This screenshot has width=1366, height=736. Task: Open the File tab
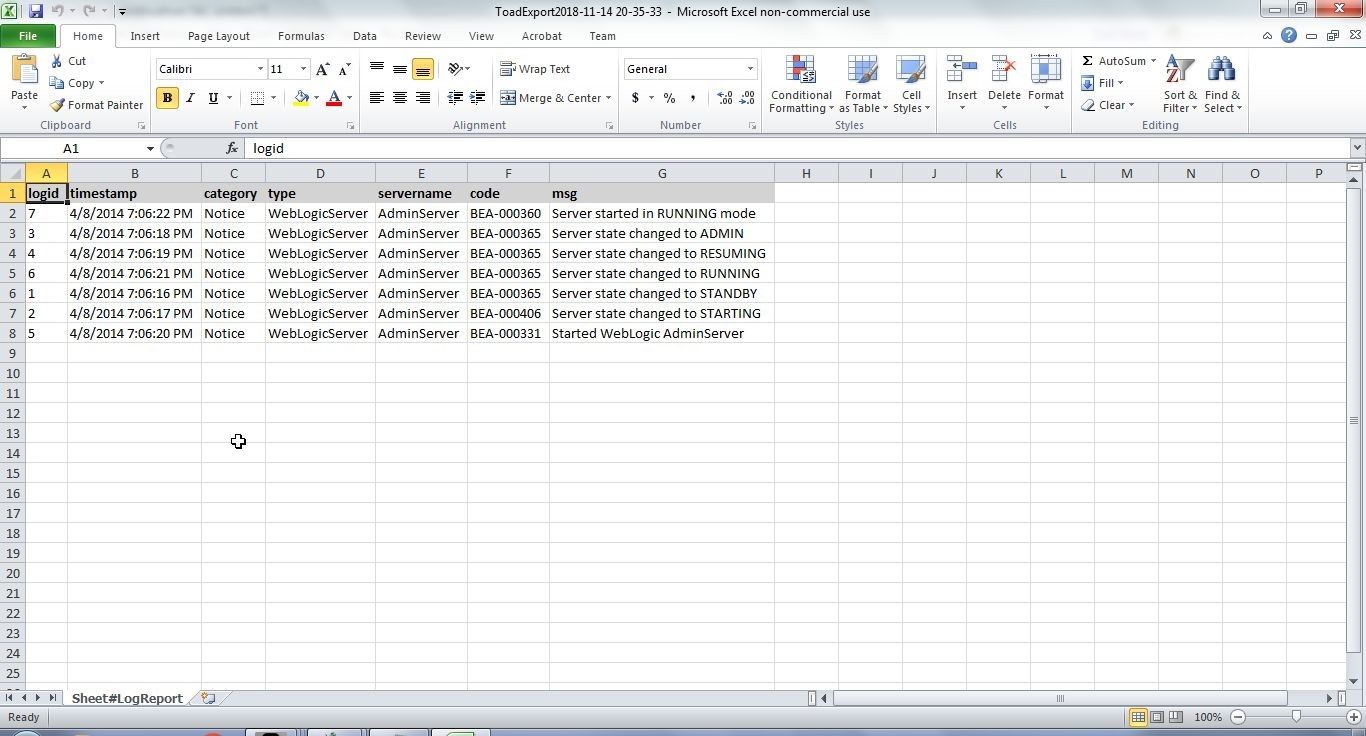pyautogui.click(x=28, y=36)
